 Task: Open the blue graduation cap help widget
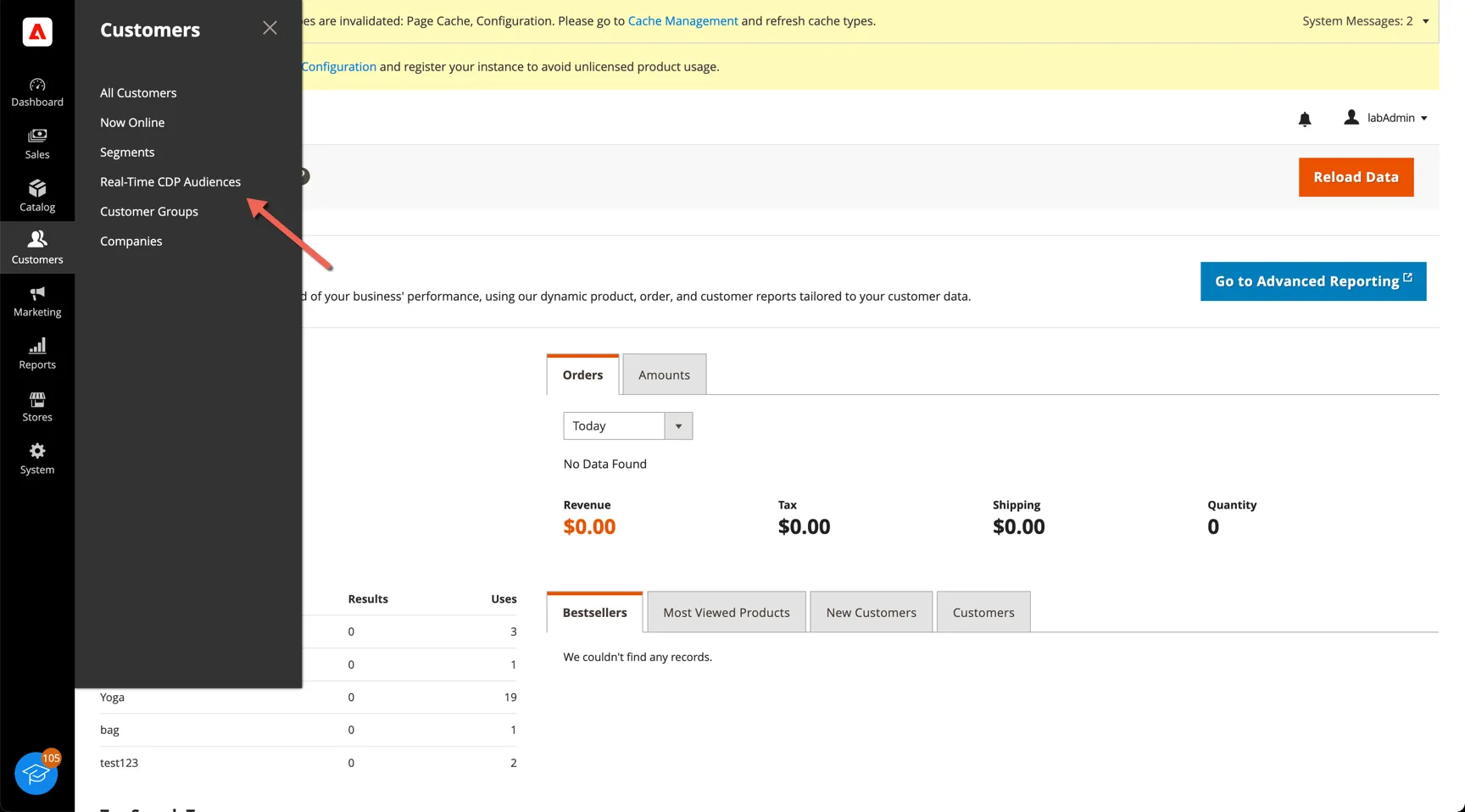point(36,773)
